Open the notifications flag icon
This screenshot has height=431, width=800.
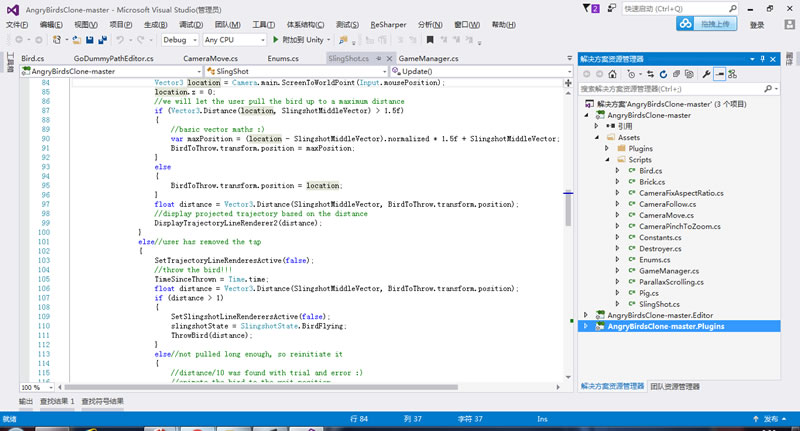click(591, 9)
